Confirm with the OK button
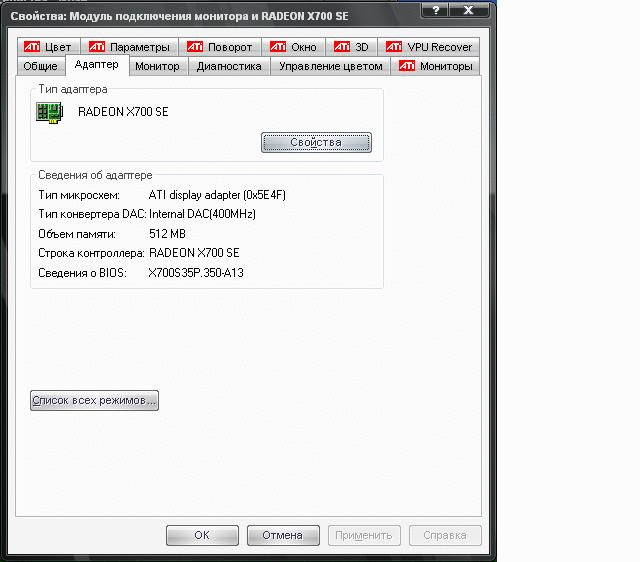This screenshot has height=562, width=640. [x=202, y=535]
